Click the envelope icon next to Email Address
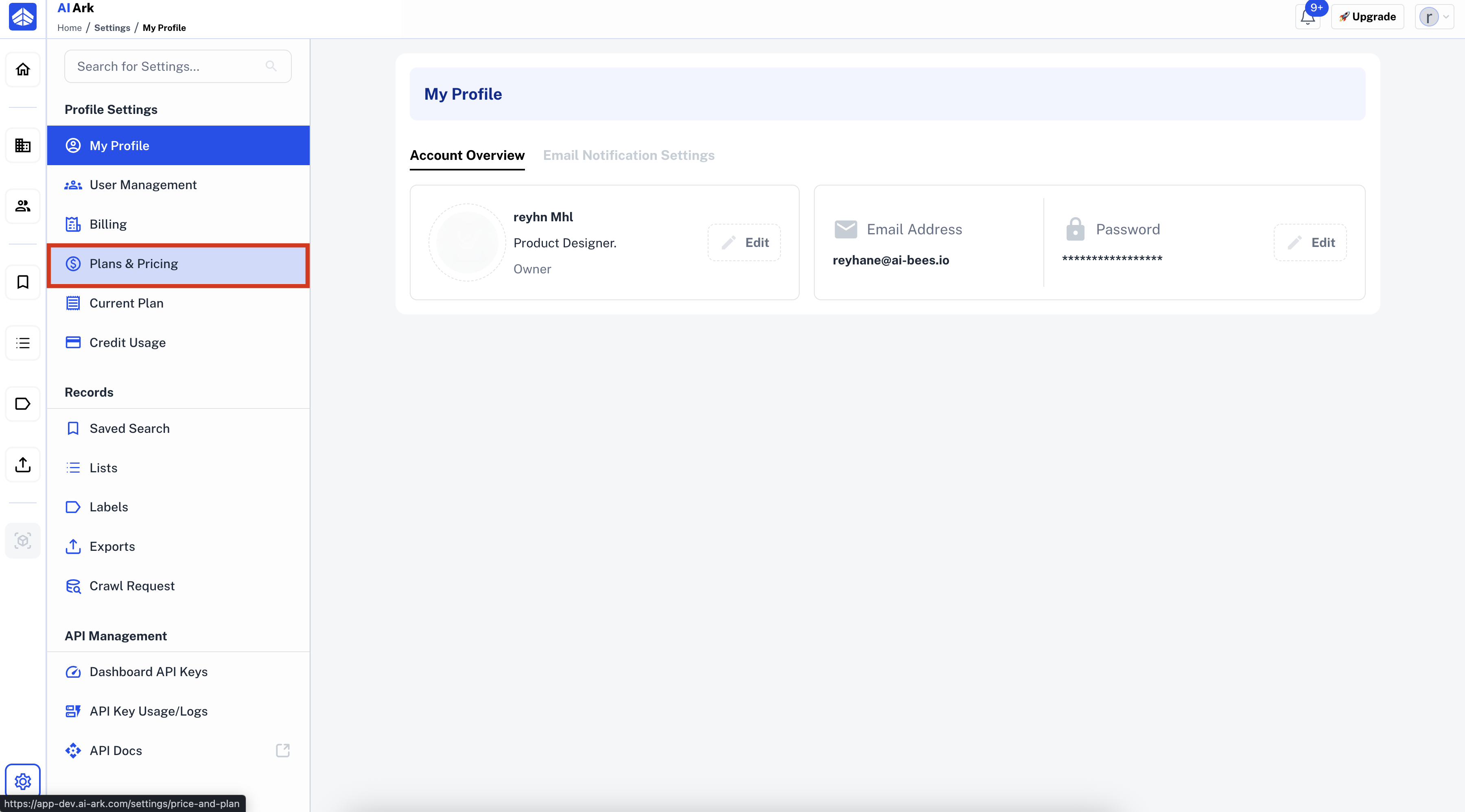 tap(846, 229)
